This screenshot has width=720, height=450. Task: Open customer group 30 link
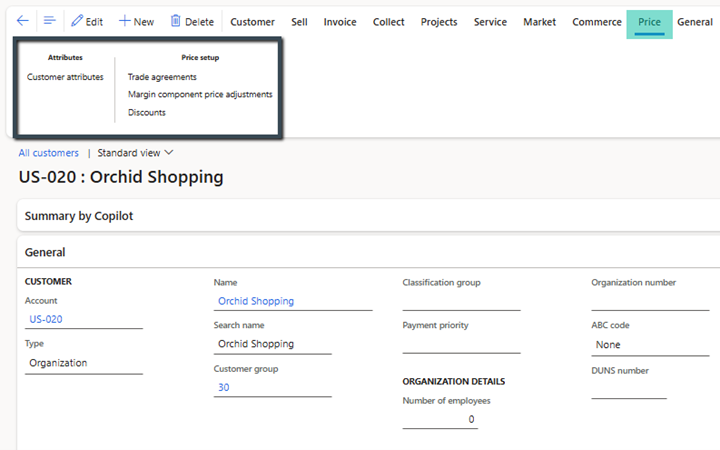[x=224, y=387]
